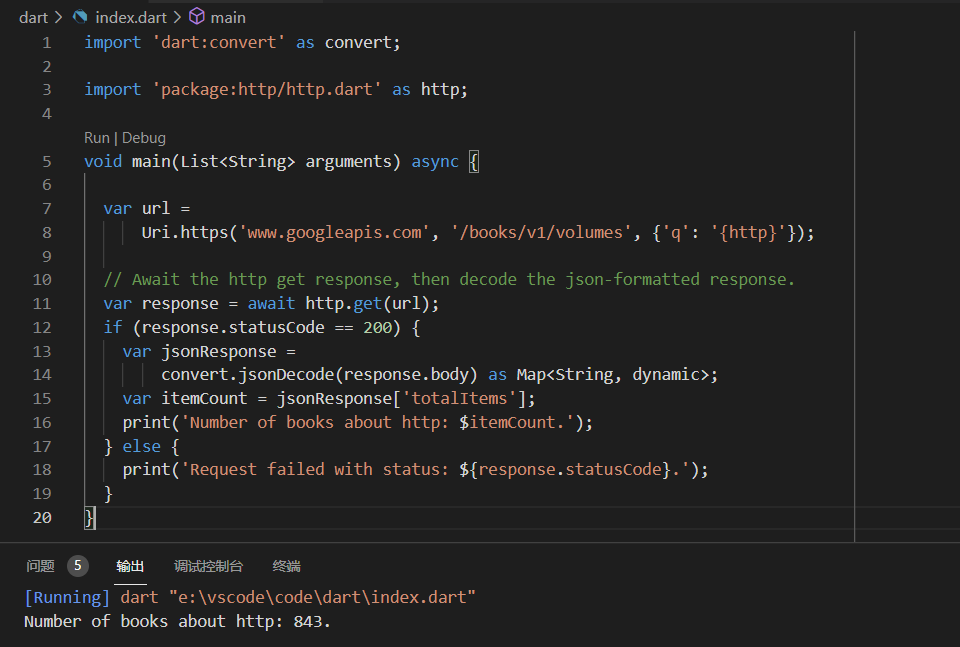Click 'Uri.https' call on line 8
Viewport: 960px width, 647px height.
[185, 233]
